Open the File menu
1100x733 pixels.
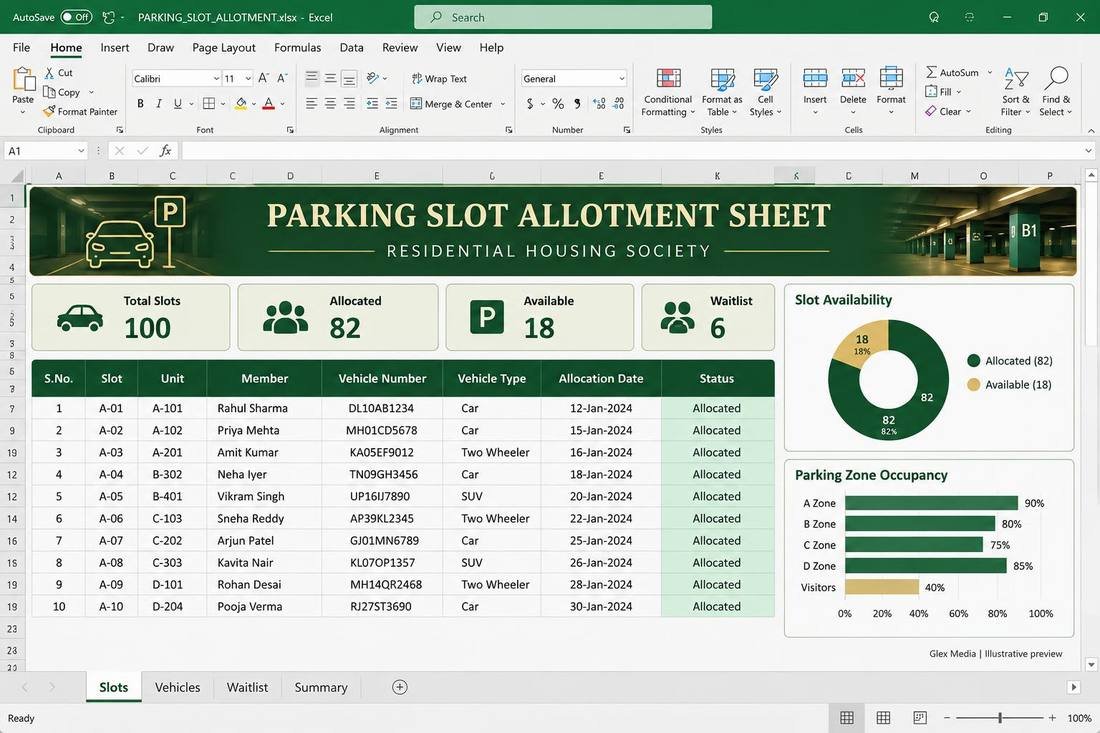click(21, 47)
